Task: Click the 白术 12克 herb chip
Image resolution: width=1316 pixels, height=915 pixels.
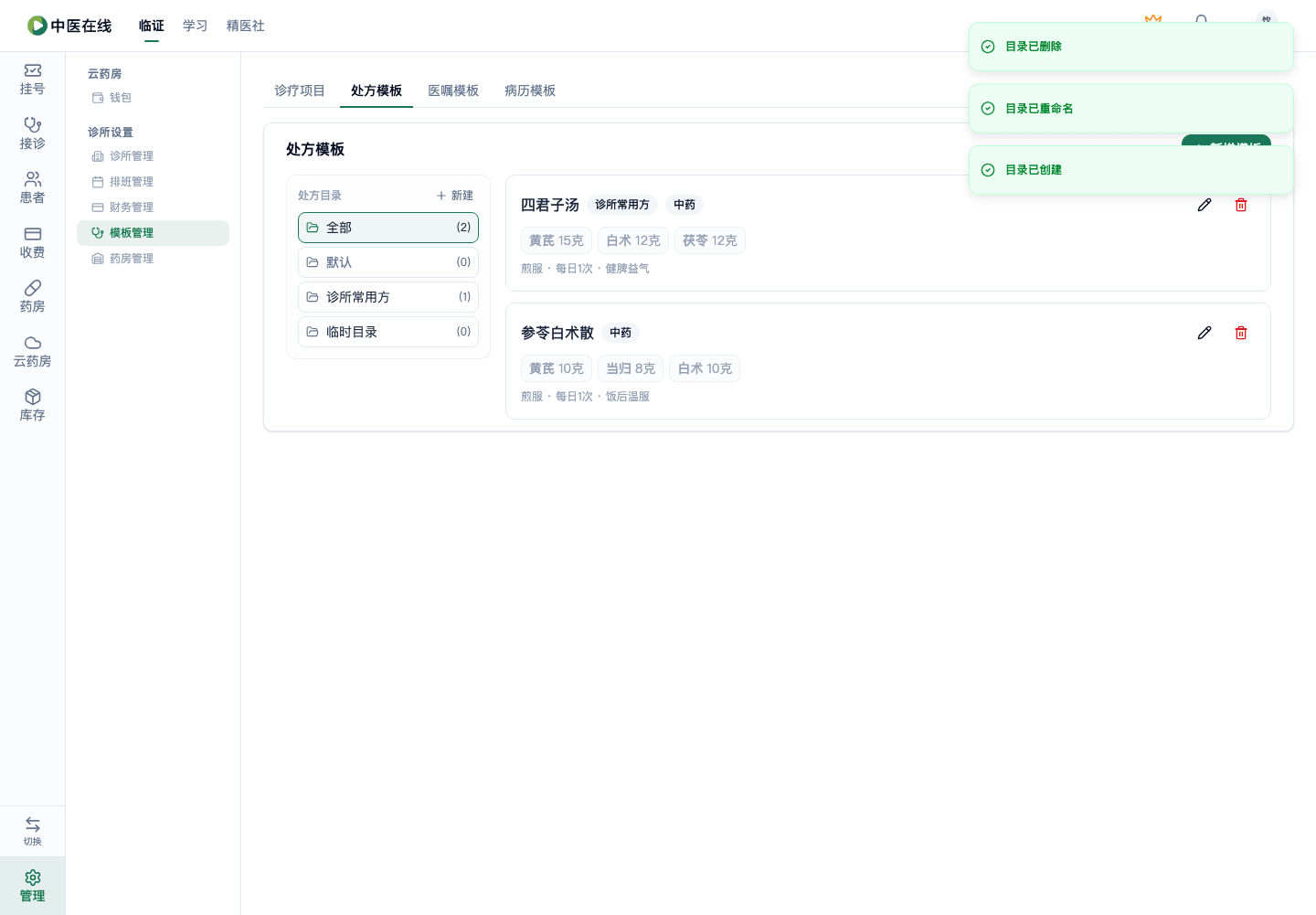Action: point(633,240)
